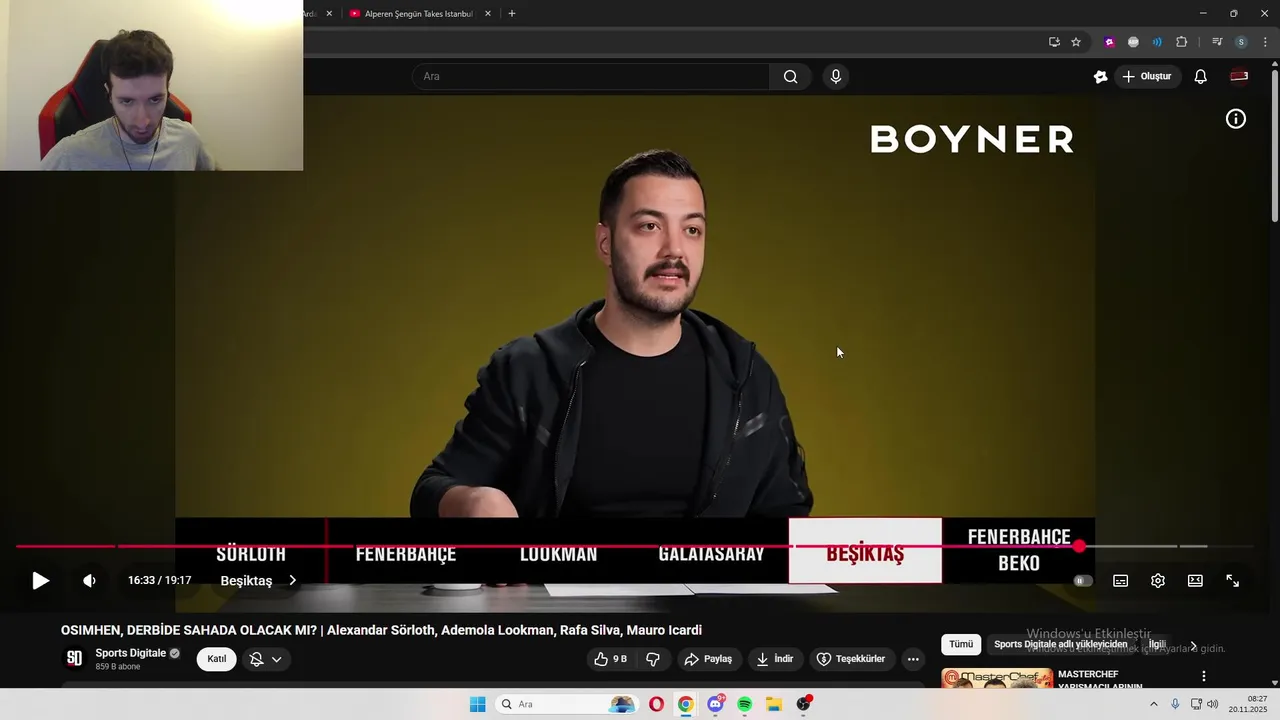Open the player settings gear
Screen dimensions: 1280x720
(x=1158, y=581)
